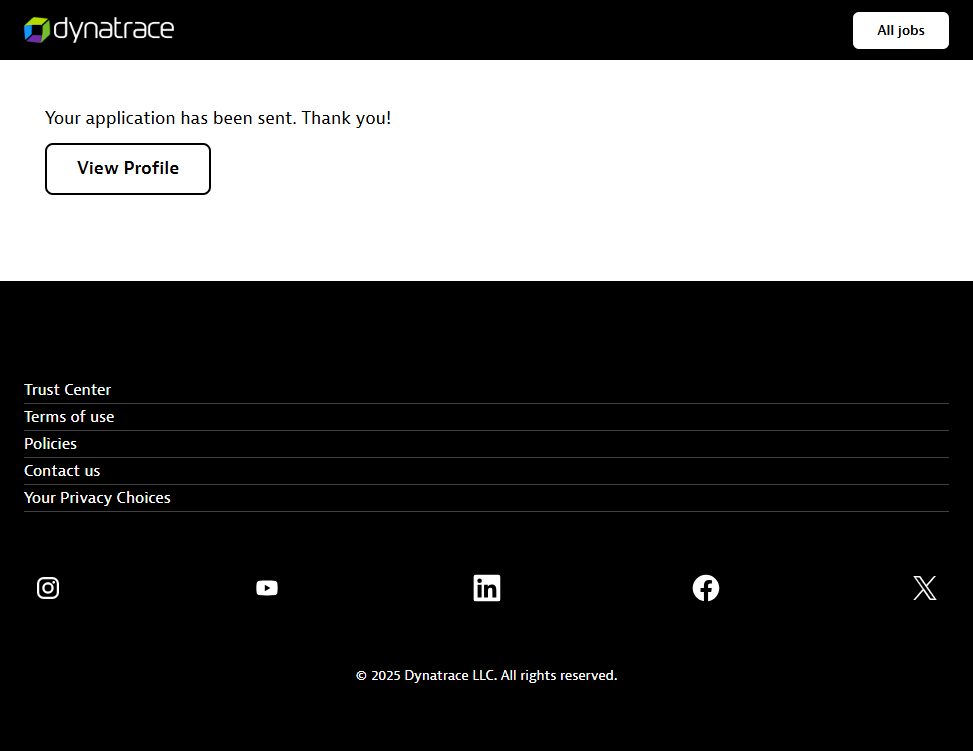Open the Instagram social media icon
973x751 pixels.
coord(48,588)
